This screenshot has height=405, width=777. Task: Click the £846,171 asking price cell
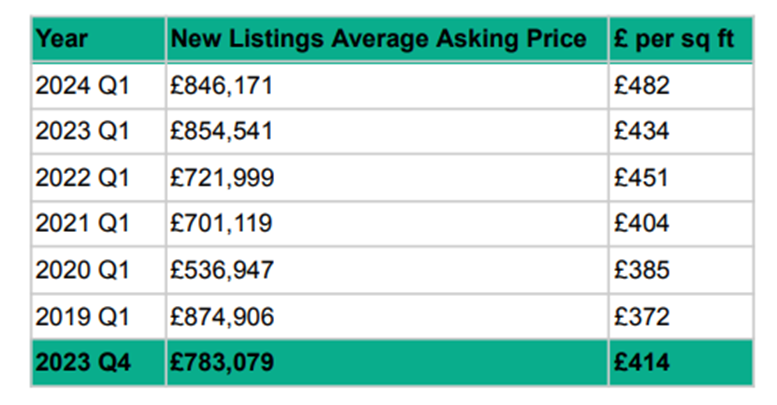[x=222, y=86]
